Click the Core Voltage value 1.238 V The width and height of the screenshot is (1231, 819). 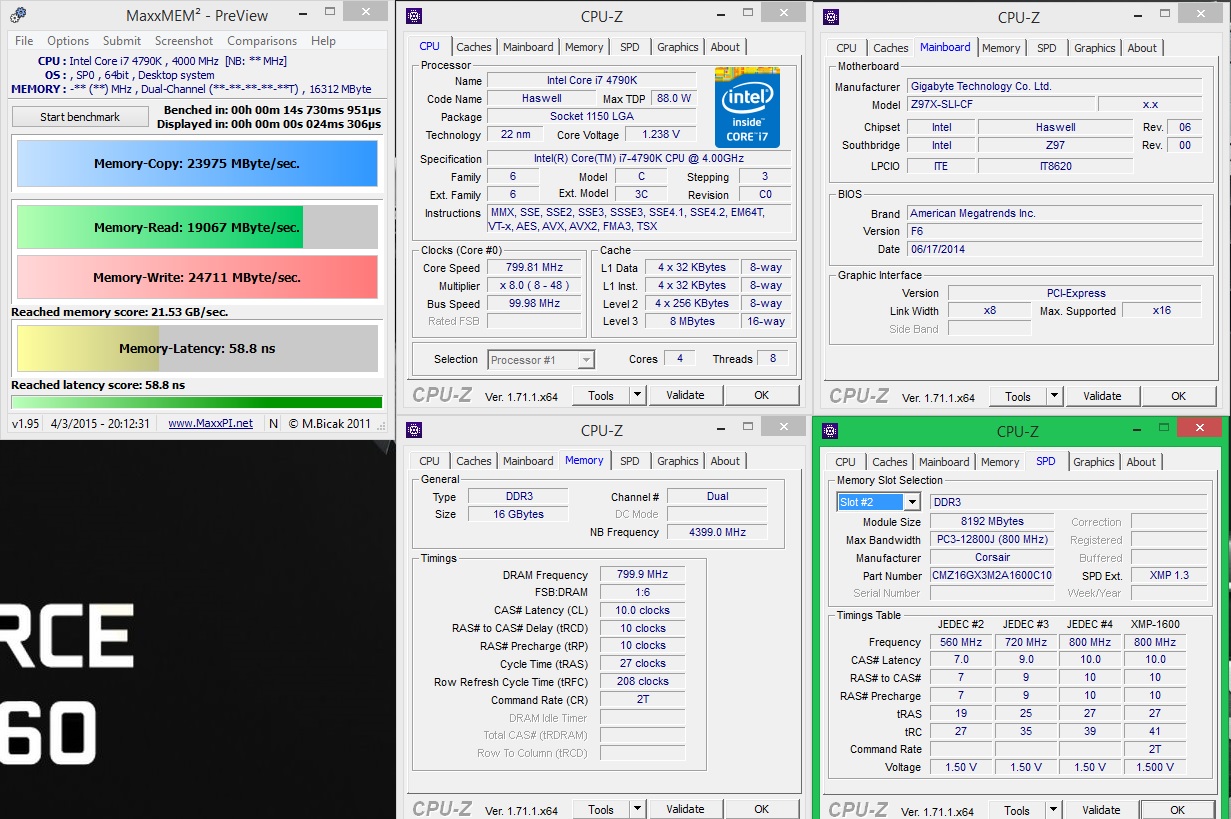point(661,135)
